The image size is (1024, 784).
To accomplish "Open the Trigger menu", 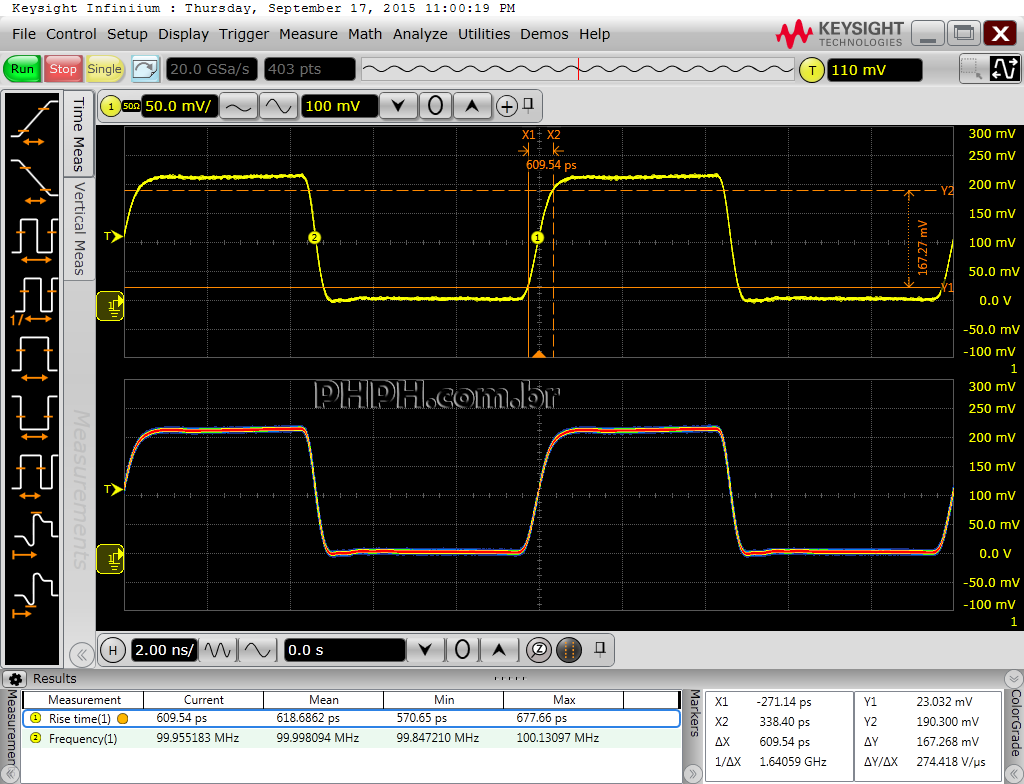I will [x=244, y=34].
